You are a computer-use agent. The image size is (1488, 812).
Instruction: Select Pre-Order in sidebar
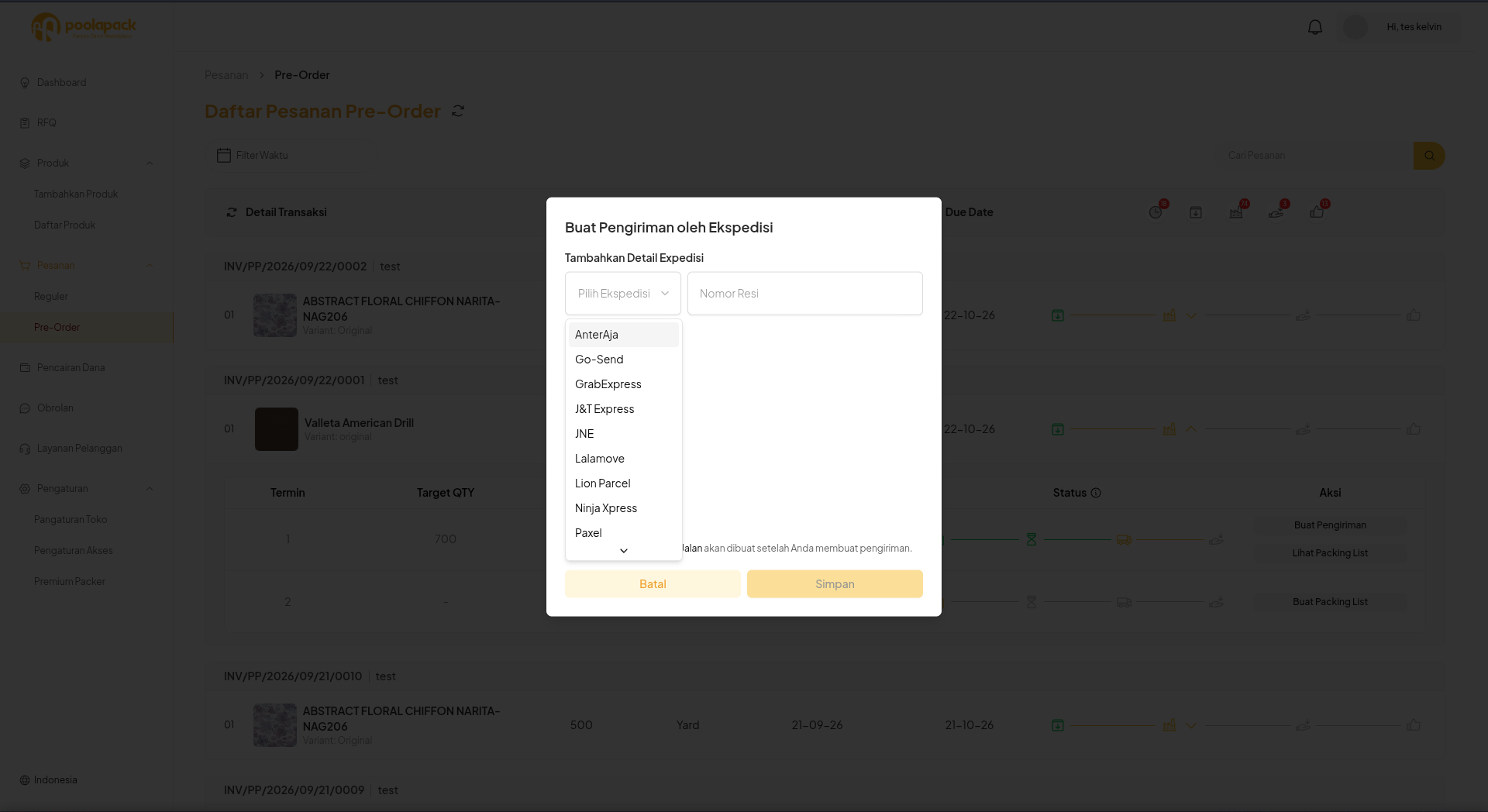click(57, 328)
